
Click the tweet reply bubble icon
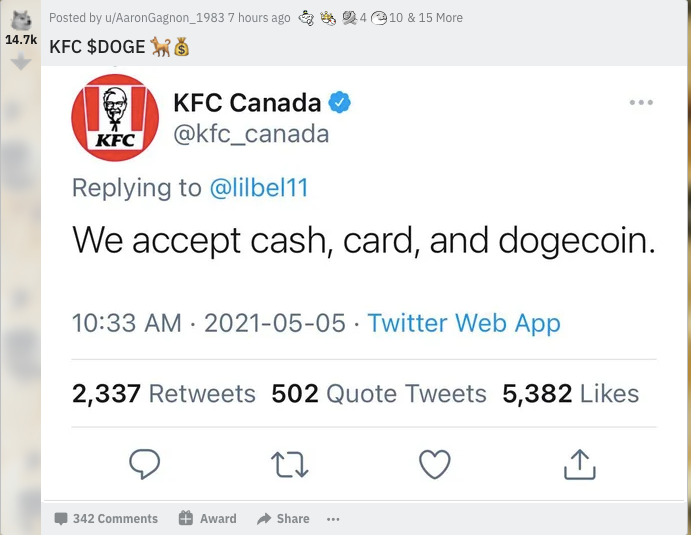[x=144, y=464]
